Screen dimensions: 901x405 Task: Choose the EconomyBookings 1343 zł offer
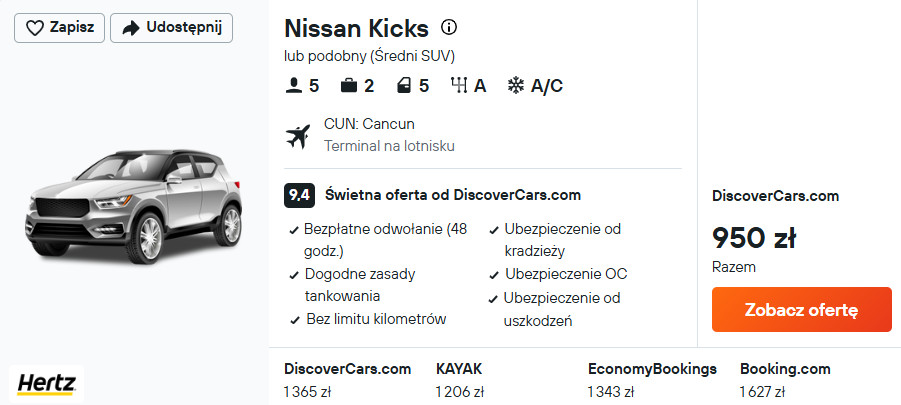[652, 380]
